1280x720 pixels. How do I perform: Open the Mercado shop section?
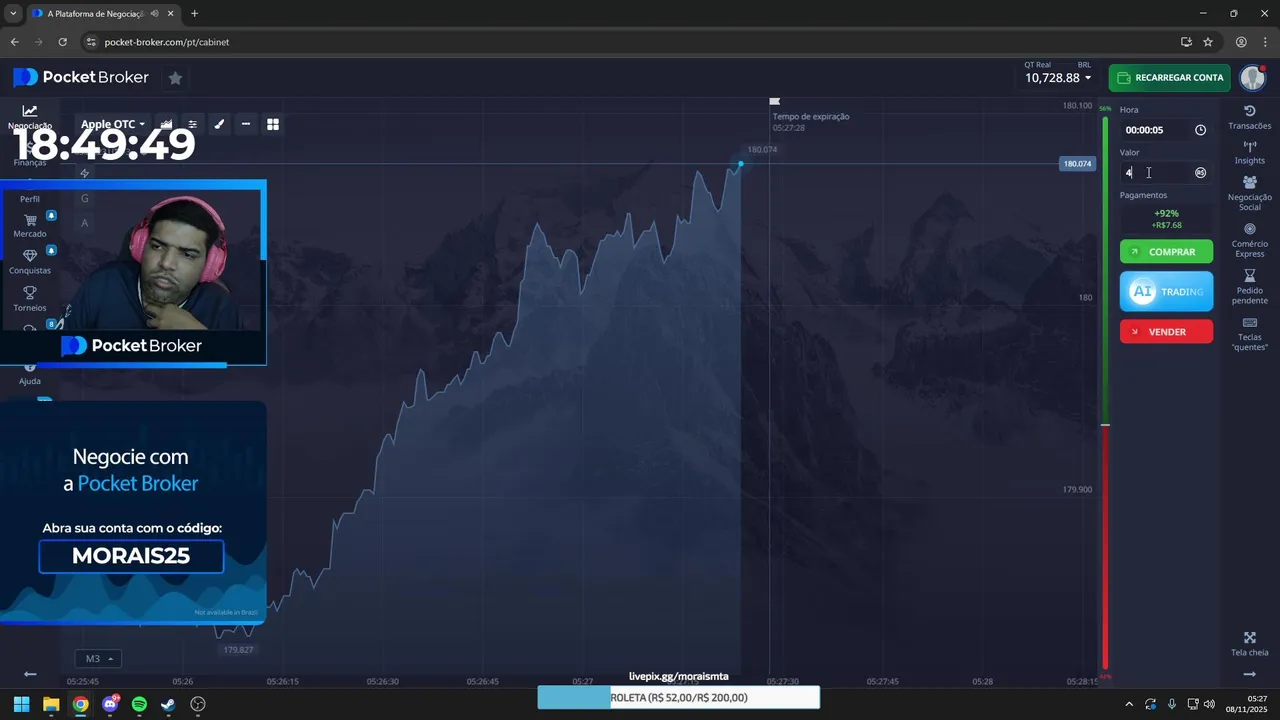pos(30,226)
